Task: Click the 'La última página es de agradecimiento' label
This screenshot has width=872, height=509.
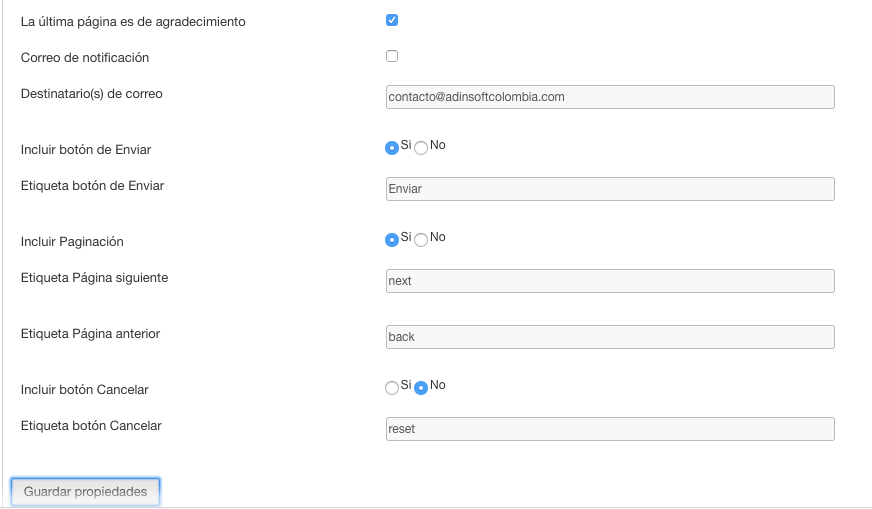Action: click(133, 22)
